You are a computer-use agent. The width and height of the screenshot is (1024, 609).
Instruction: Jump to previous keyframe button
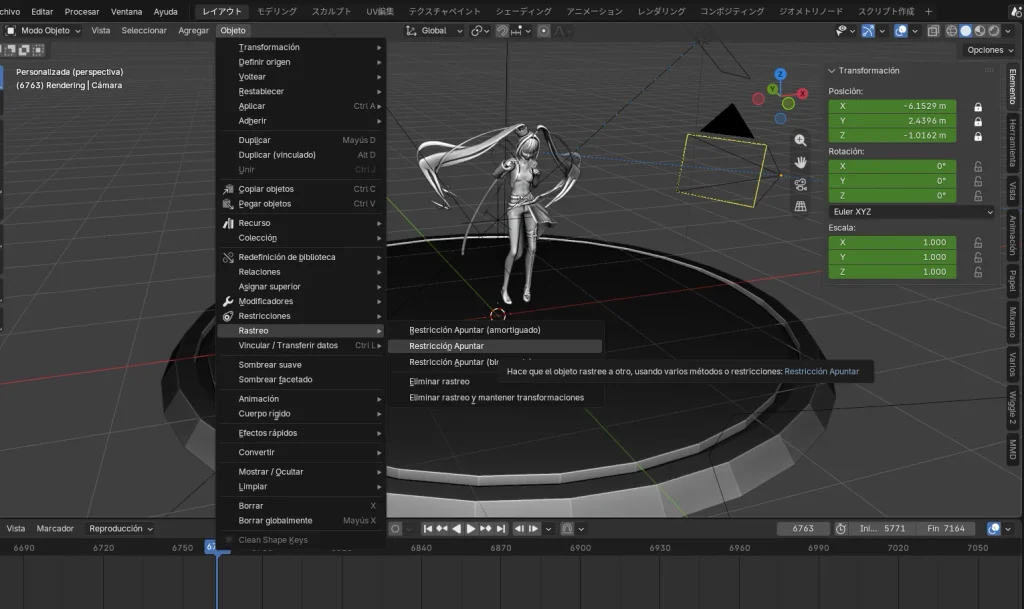tap(442, 529)
